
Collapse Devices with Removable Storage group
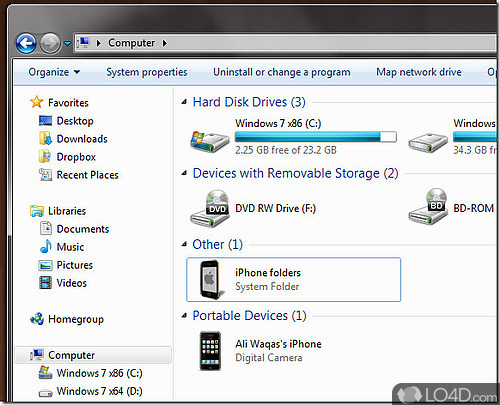click(184, 173)
